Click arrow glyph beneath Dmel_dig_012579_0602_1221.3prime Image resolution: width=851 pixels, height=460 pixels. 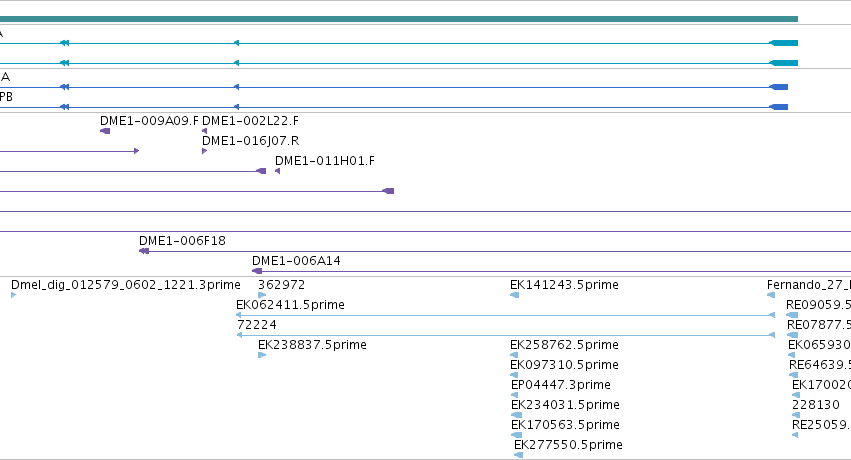(x=14, y=295)
